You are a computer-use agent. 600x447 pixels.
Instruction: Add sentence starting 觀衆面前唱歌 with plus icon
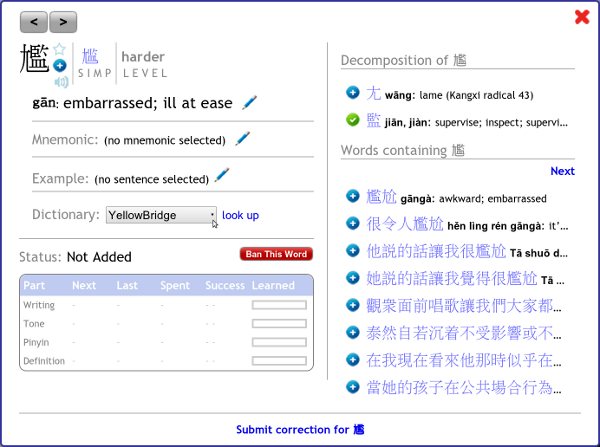[352, 305]
